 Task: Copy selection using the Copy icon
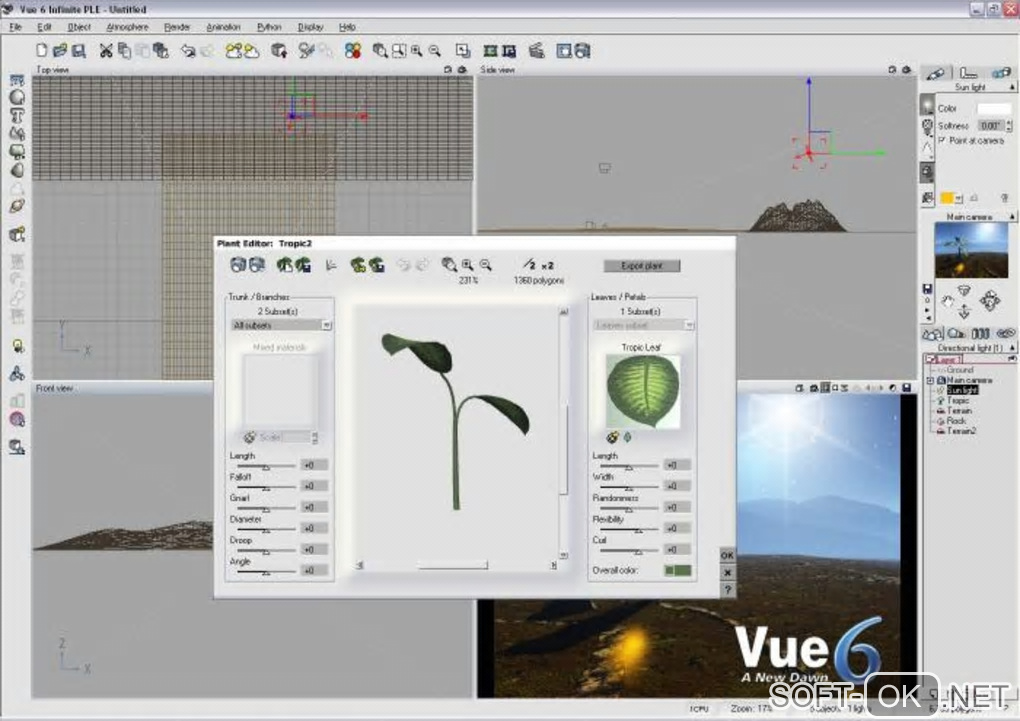click(124, 51)
